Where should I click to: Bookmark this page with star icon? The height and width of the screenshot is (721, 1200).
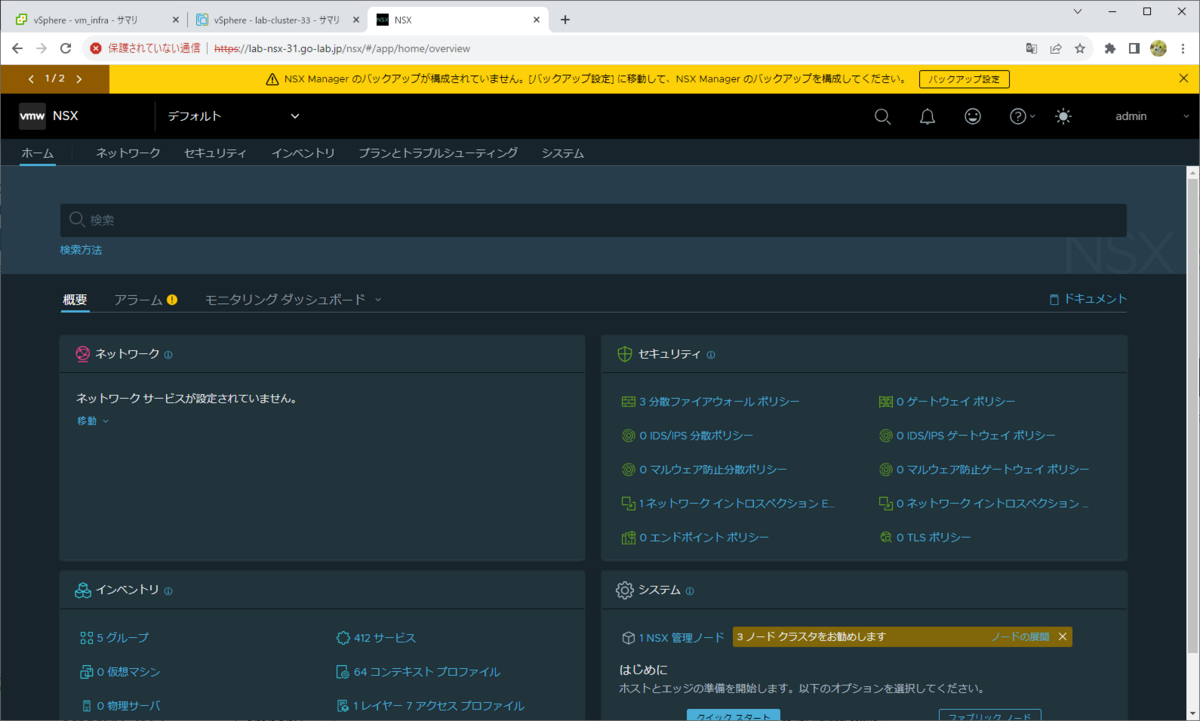coord(1080,48)
